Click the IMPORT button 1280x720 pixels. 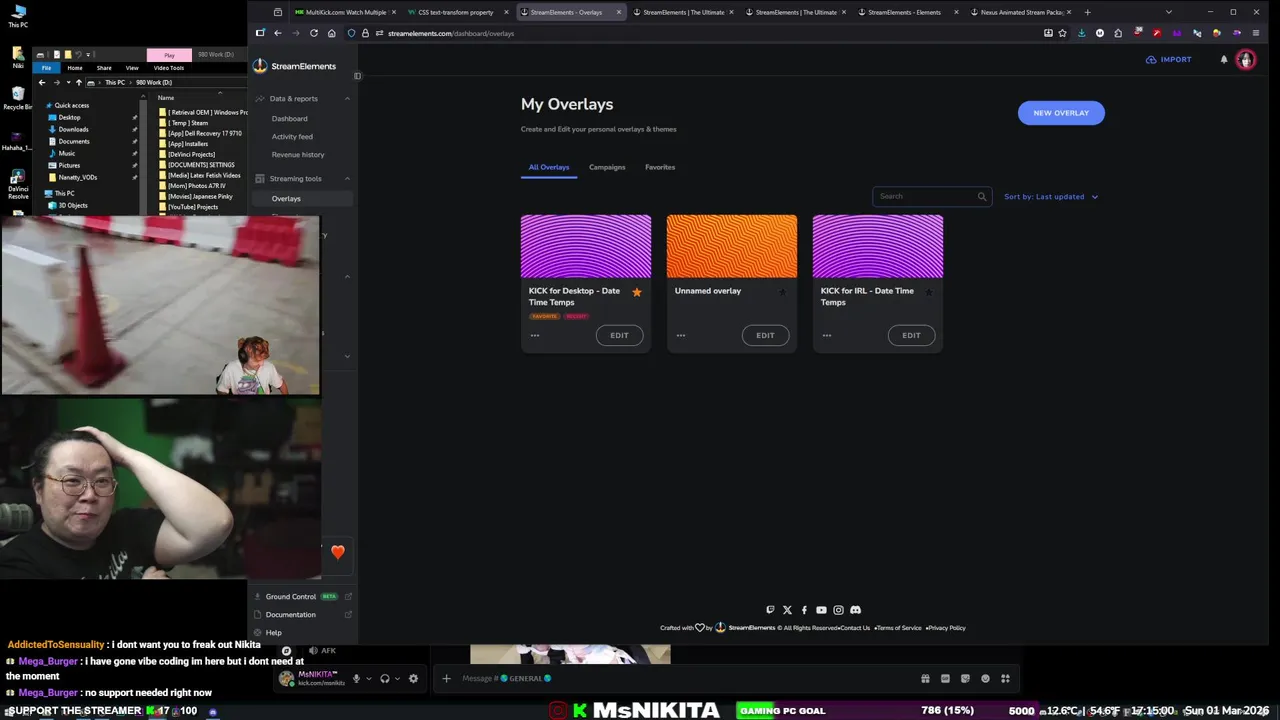[x=1169, y=60]
